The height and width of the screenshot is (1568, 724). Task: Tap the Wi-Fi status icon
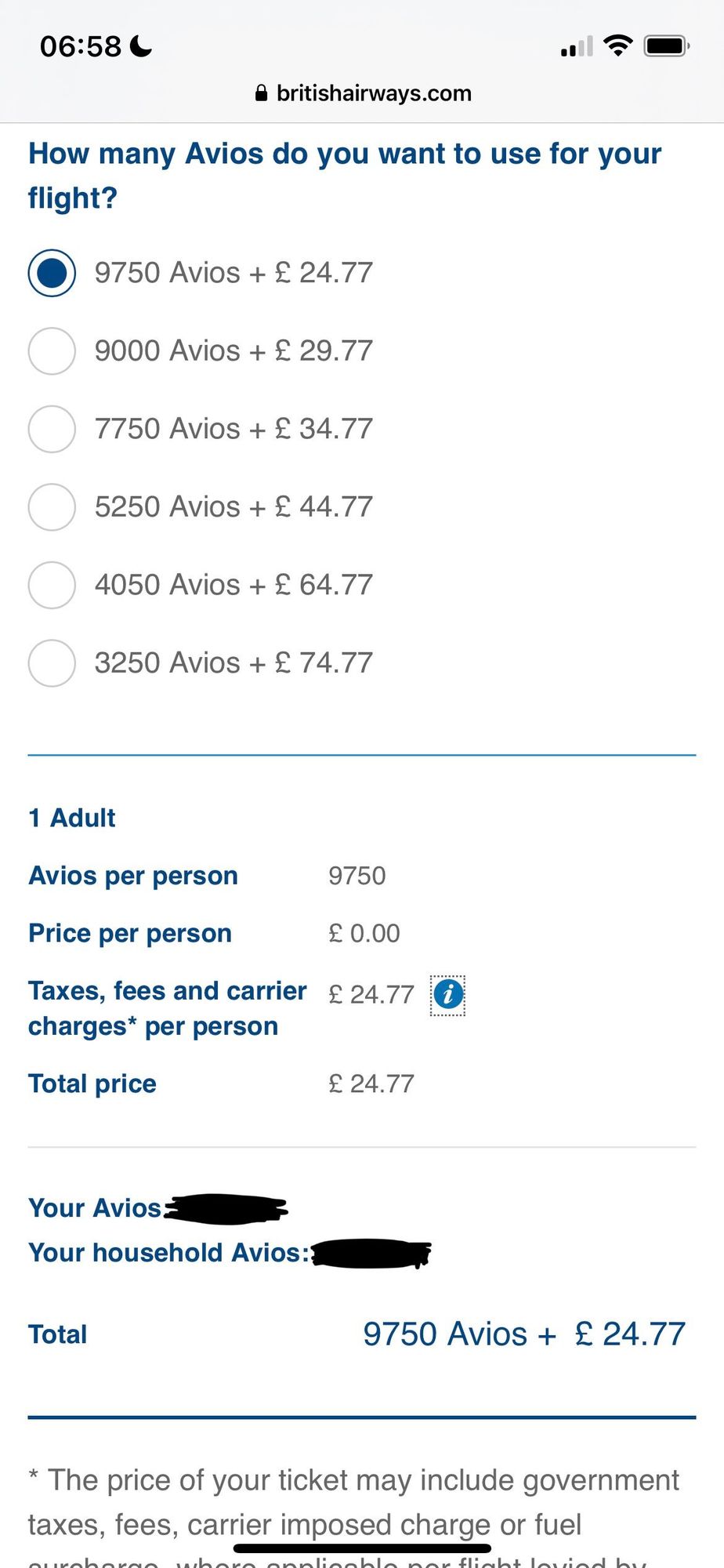pyautogui.click(x=618, y=46)
